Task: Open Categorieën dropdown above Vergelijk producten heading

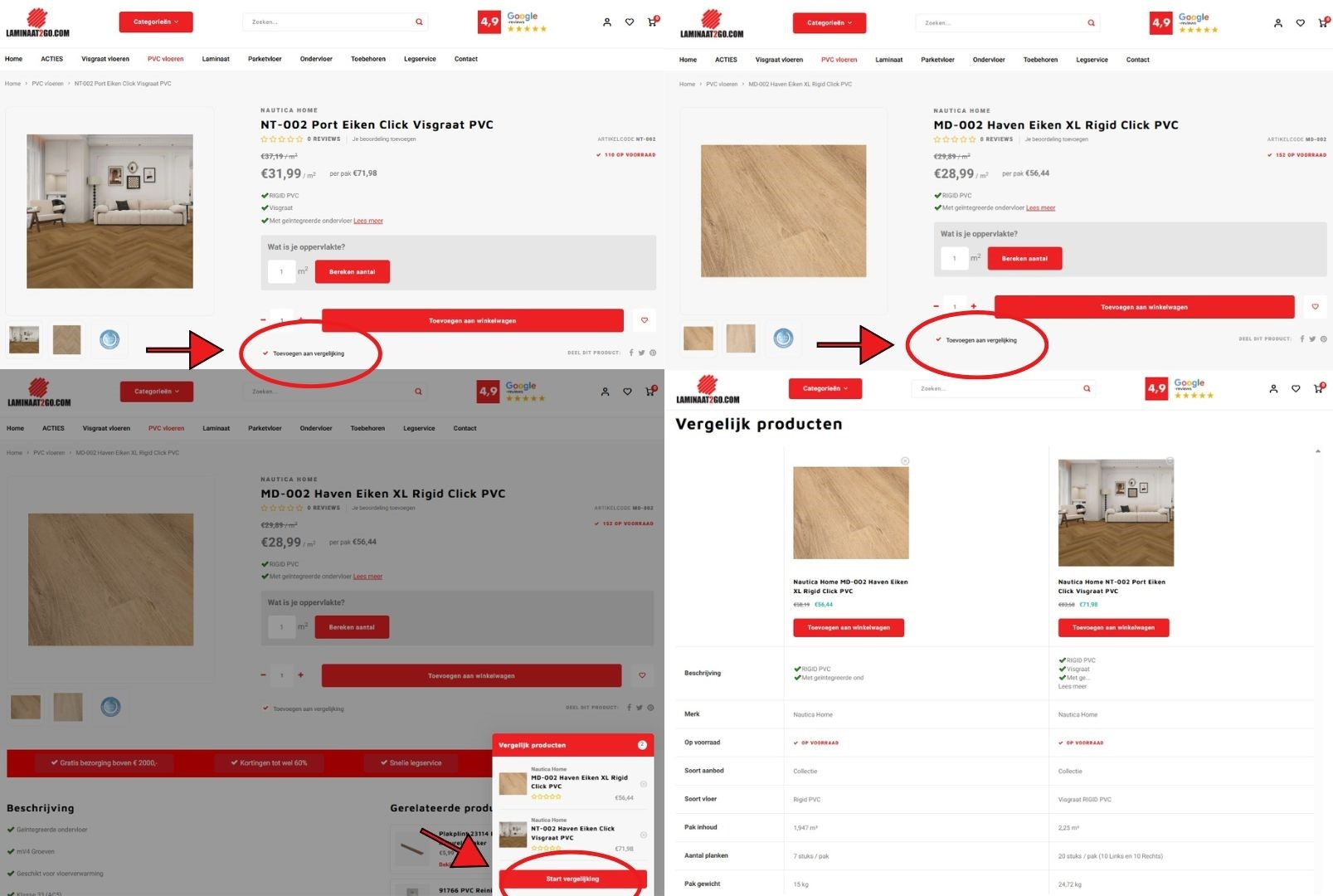Action: [x=825, y=388]
